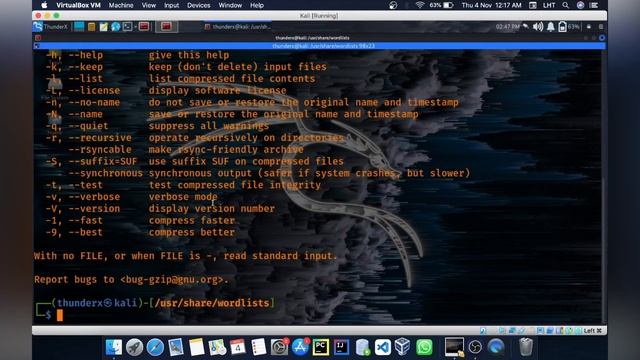The height and width of the screenshot is (360, 640).
Task: Open the Machine menu
Action: coord(121,5)
